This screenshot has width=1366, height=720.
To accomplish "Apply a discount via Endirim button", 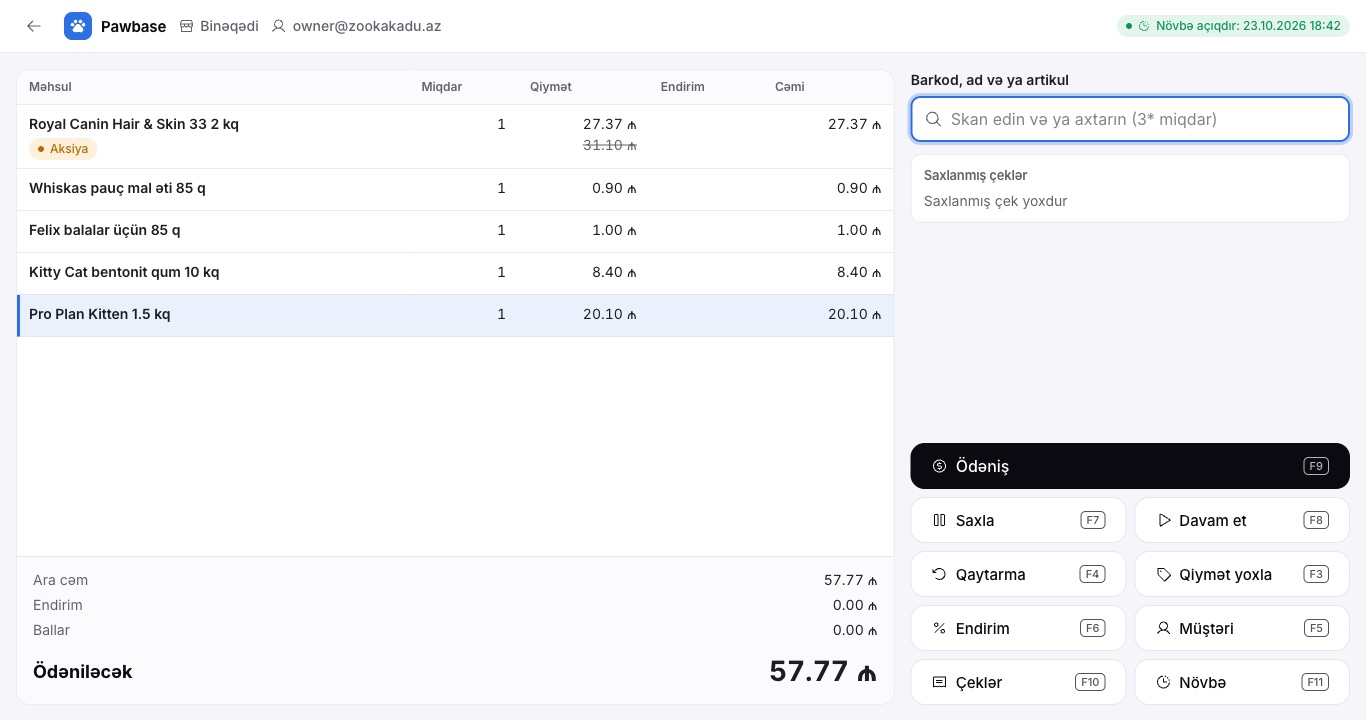I will (1018, 628).
